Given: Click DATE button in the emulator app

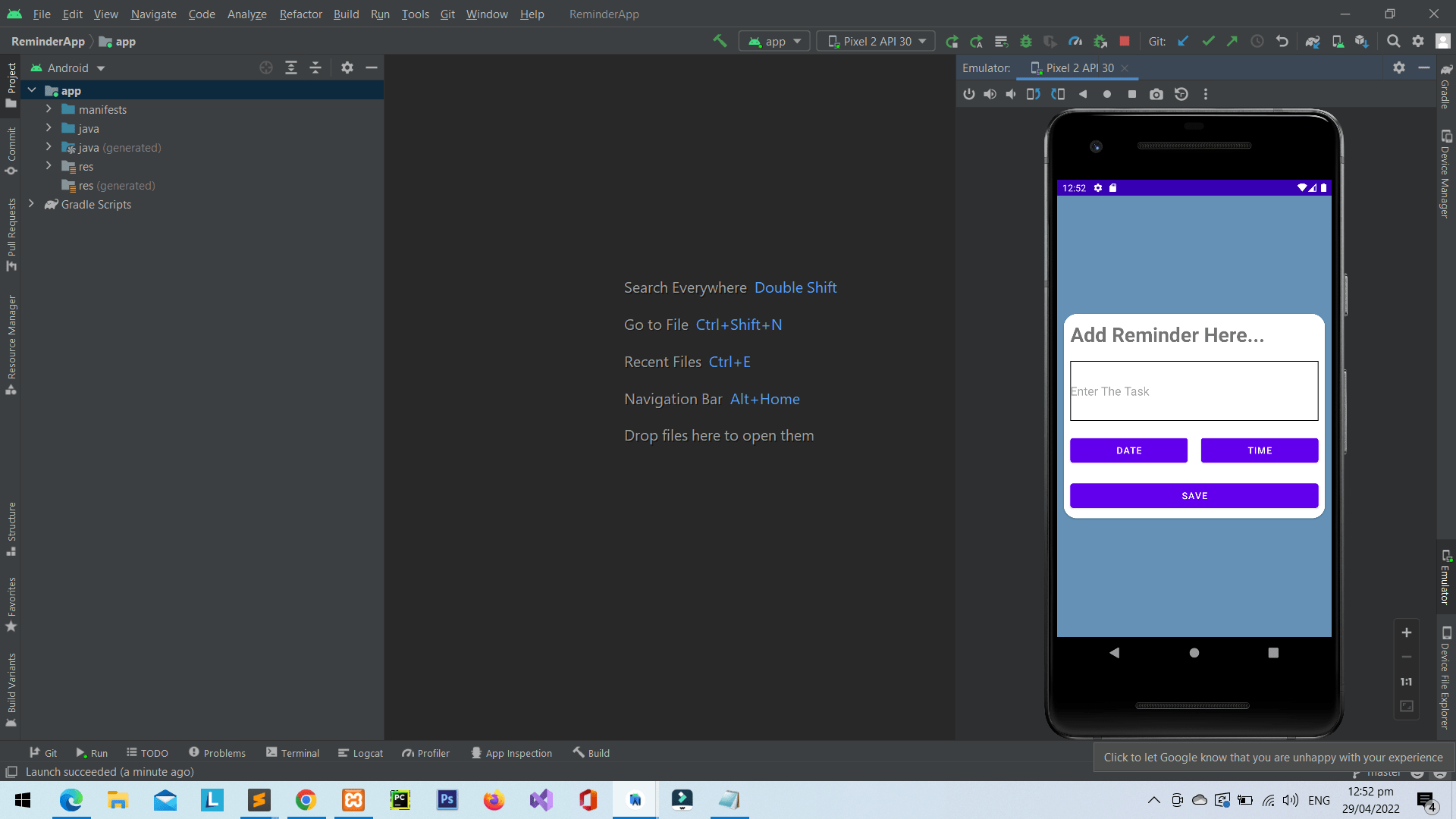Looking at the screenshot, I should coord(1128,450).
